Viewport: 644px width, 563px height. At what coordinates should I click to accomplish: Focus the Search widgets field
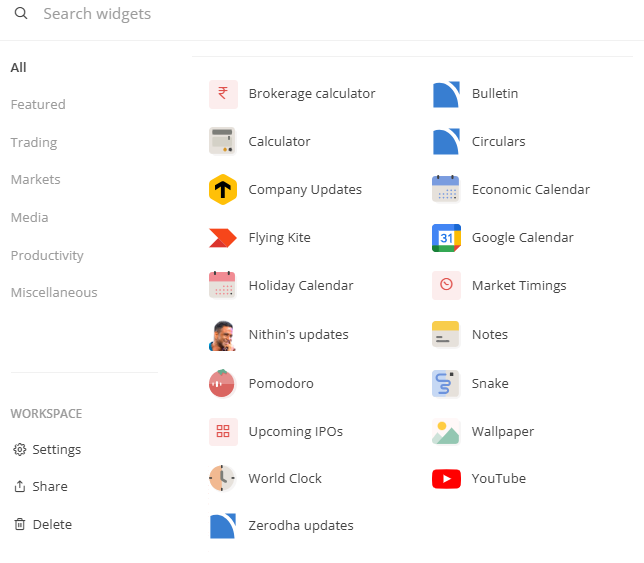coord(200,15)
